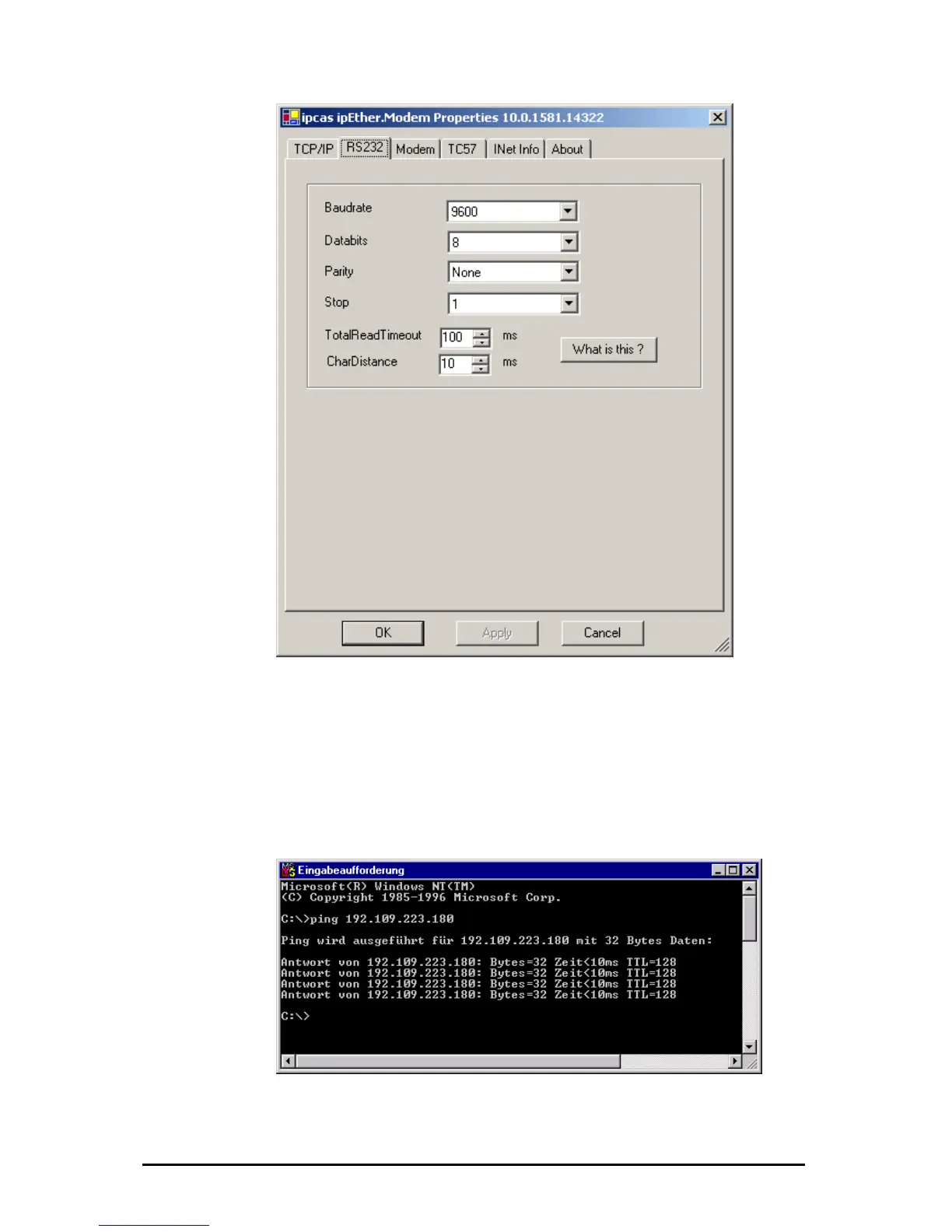
Task: Click the console horizontal scrollbar right arrow
Action: click(735, 1061)
